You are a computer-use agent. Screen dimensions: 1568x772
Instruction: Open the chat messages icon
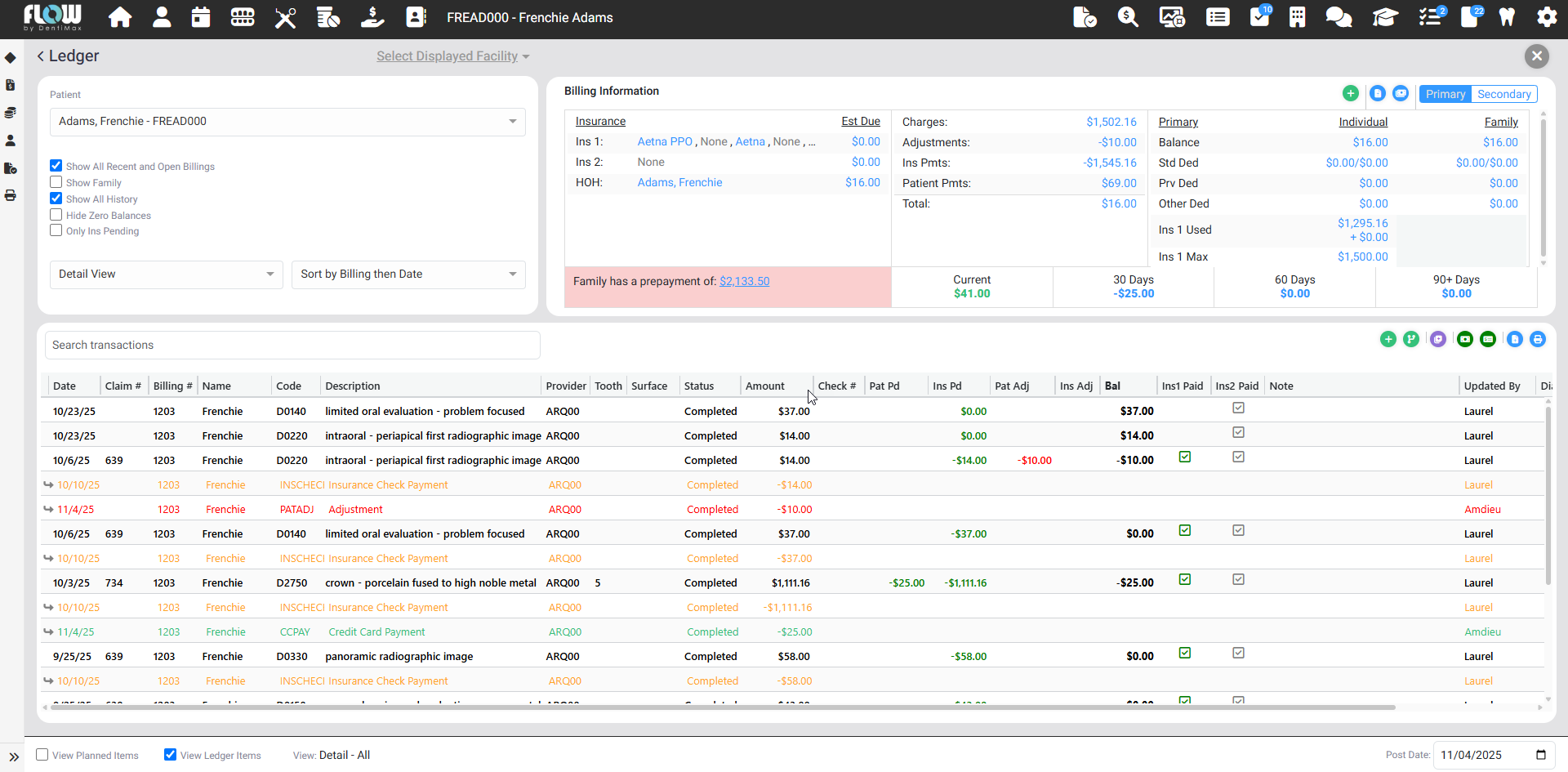(1339, 17)
